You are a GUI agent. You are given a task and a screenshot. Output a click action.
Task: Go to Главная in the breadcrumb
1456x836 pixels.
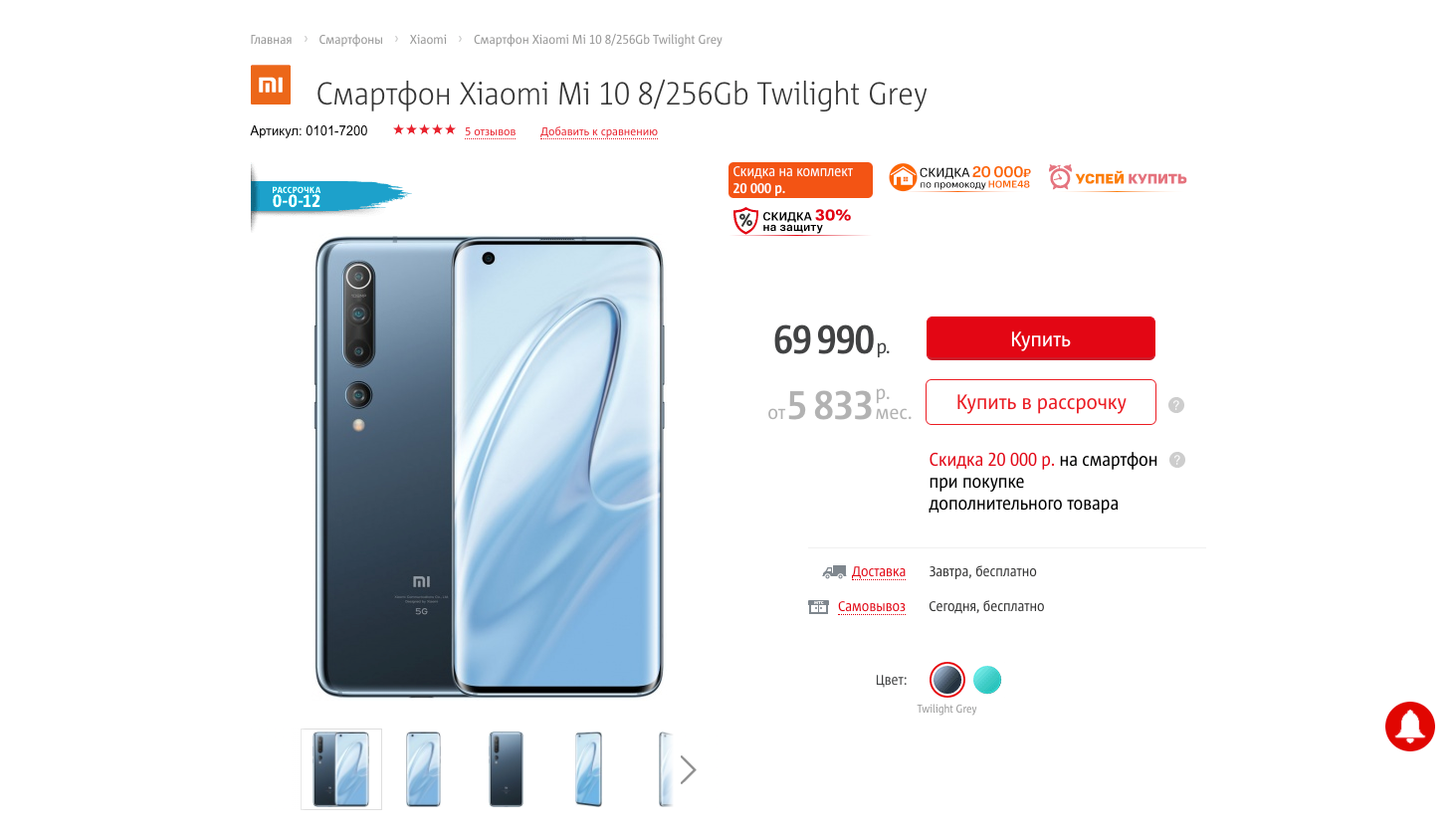pos(271,40)
